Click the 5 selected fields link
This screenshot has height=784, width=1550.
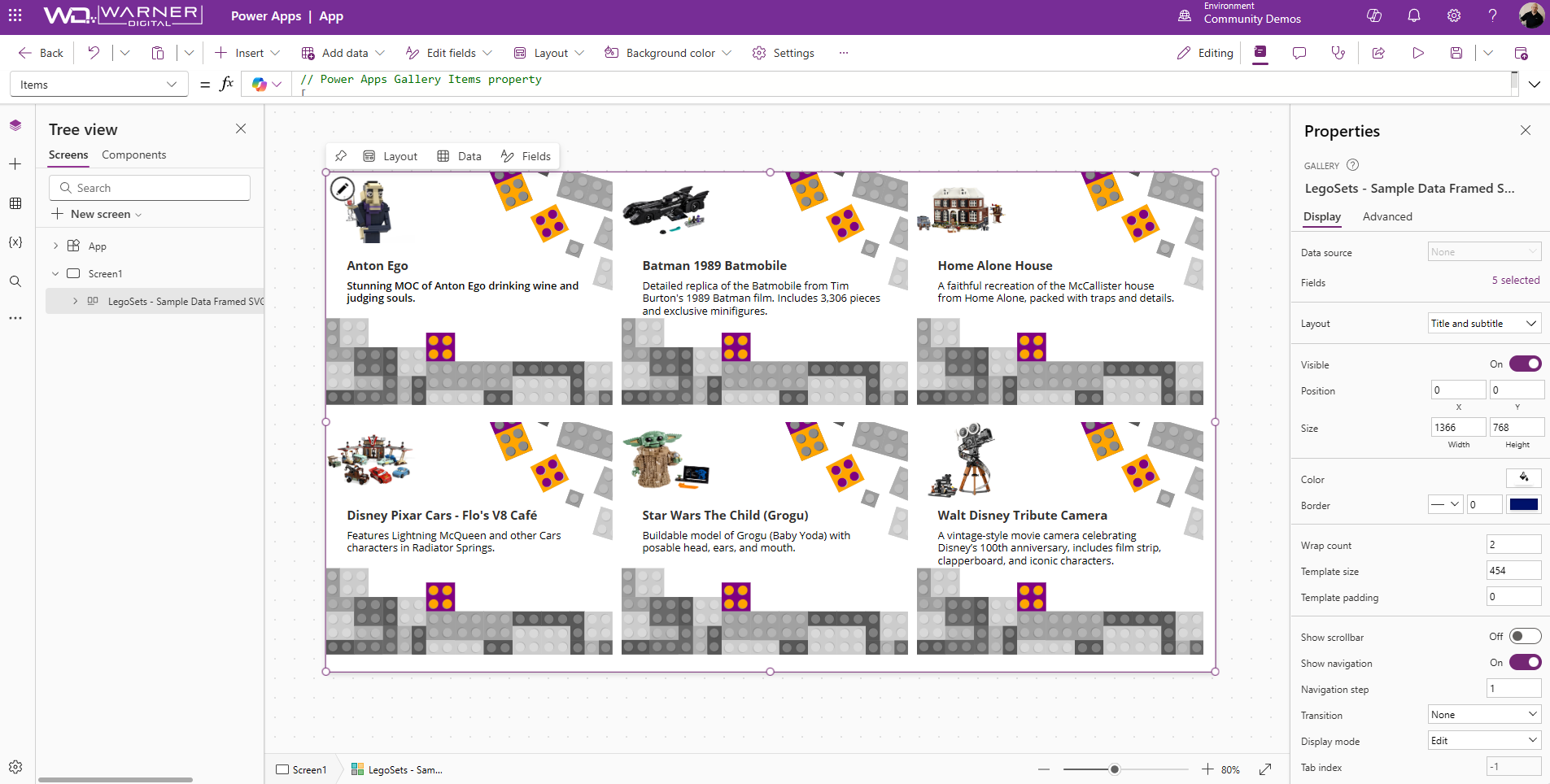click(x=1516, y=281)
